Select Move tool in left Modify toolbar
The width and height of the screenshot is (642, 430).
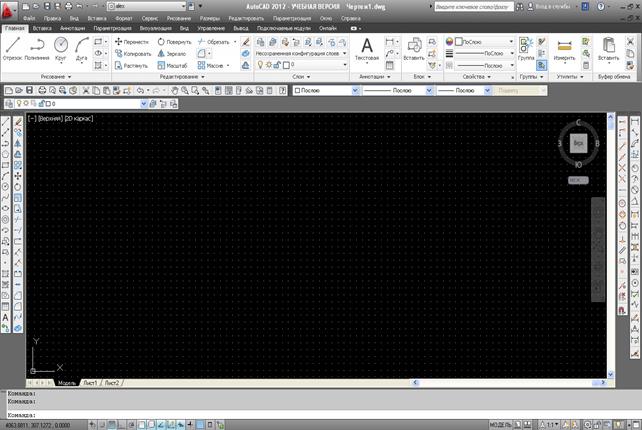point(18,176)
